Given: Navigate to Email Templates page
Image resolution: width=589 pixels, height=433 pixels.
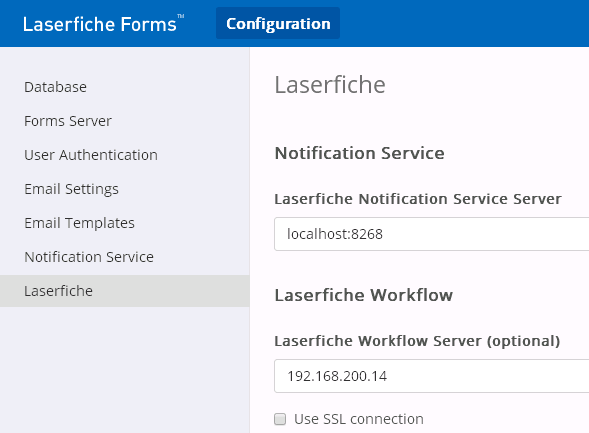Looking at the screenshot, I should [x=79, y=223].
